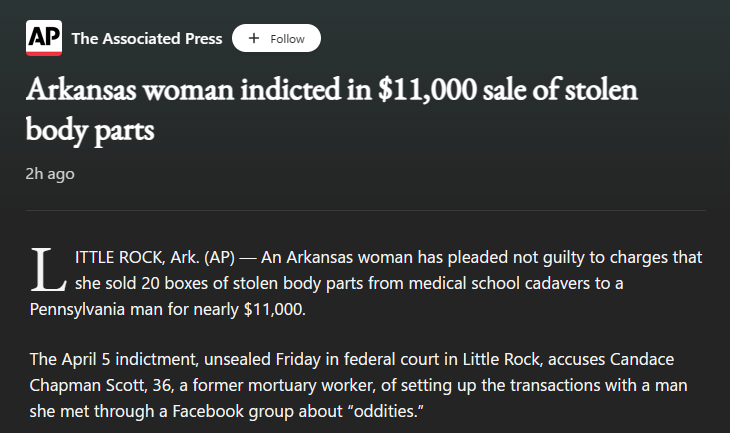Click the plus icon in Follow button
730x433 pixels.
(254, 38)
